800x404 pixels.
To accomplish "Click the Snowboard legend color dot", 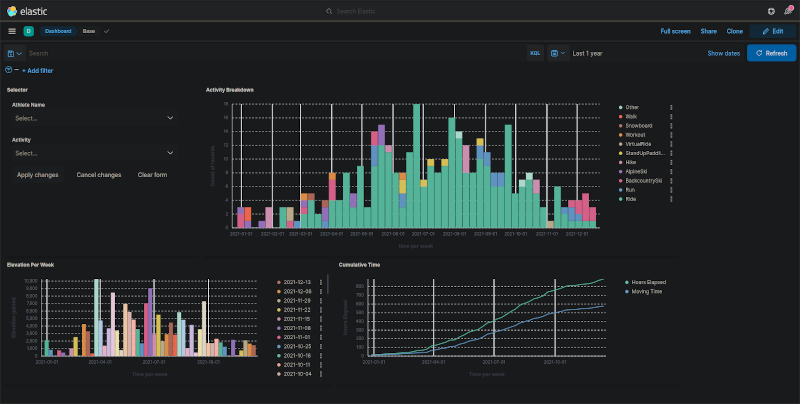I will point(621,126).
